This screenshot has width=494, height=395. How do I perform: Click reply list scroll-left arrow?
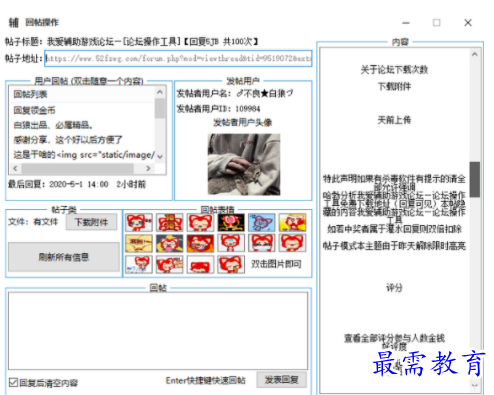click(15, 168)
